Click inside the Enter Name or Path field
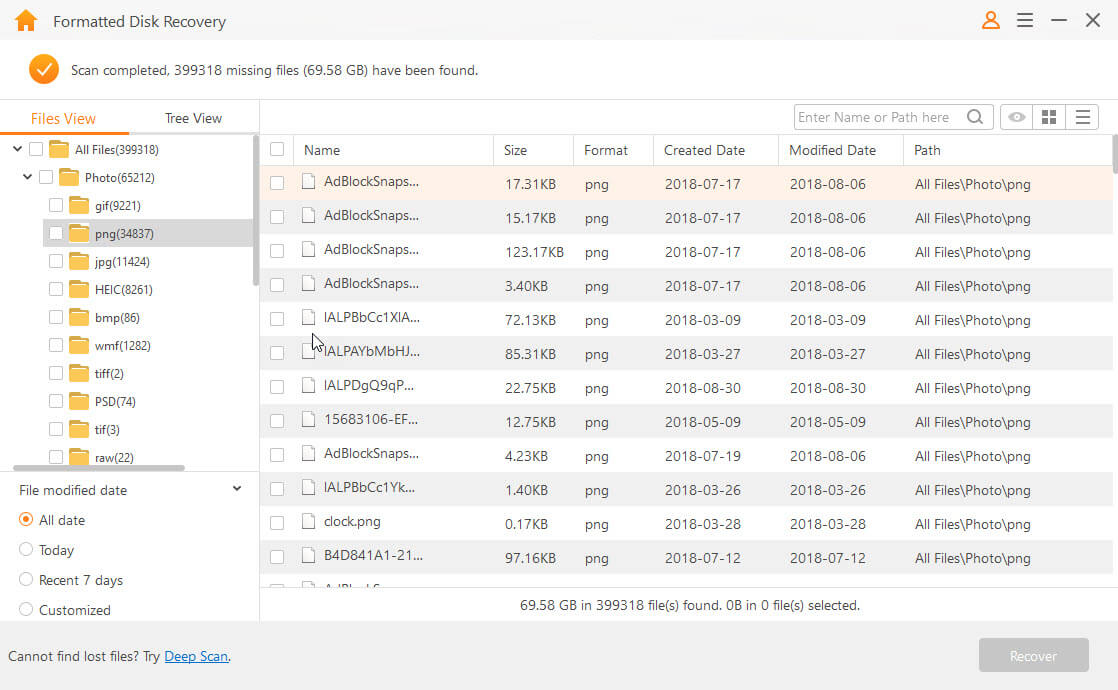1118x690 pixels. coord(880,117)
